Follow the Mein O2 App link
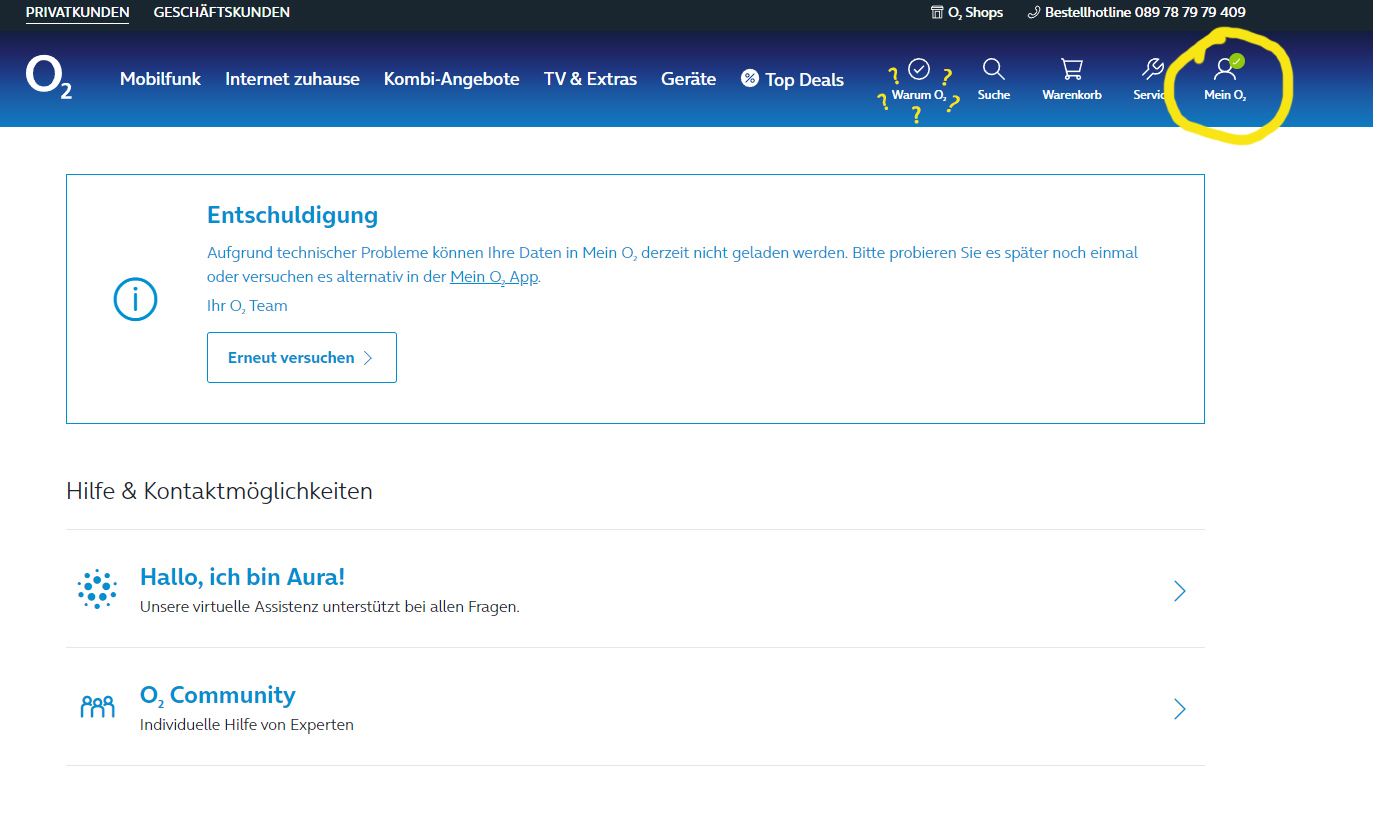Image resolution: width=1373 pixels, height=815 pixels. tap(494, 277)
